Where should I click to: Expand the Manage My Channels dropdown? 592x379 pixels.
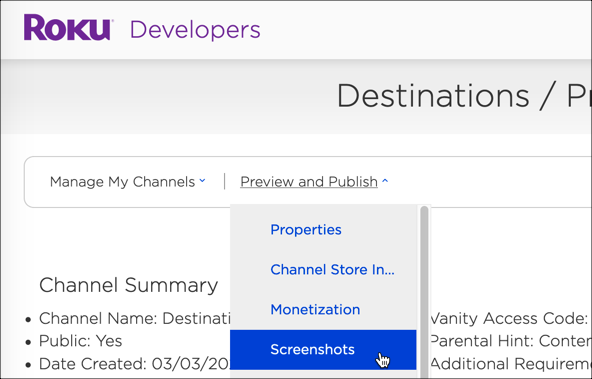[128, 182]
